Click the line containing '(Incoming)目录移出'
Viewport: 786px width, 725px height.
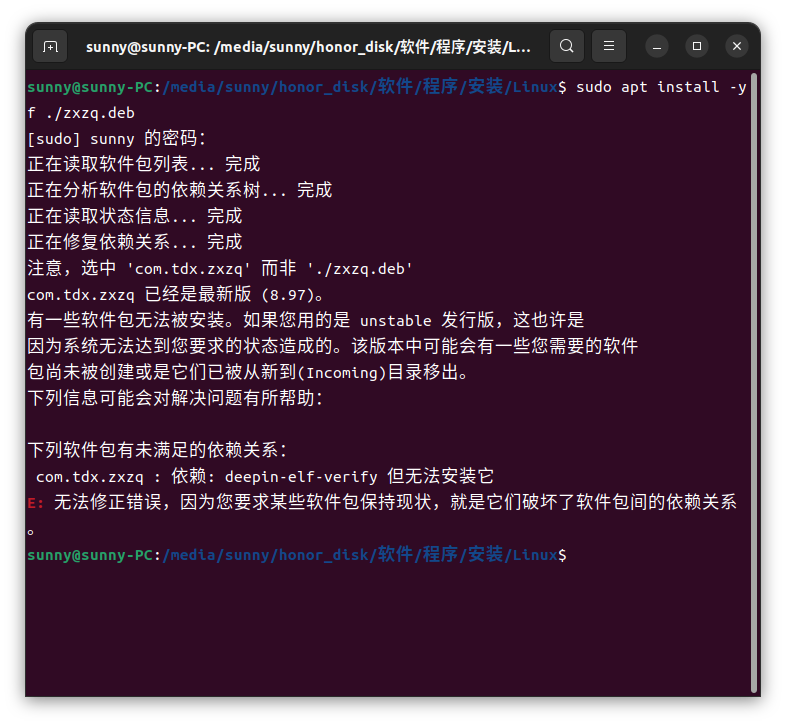pos(247,373)
